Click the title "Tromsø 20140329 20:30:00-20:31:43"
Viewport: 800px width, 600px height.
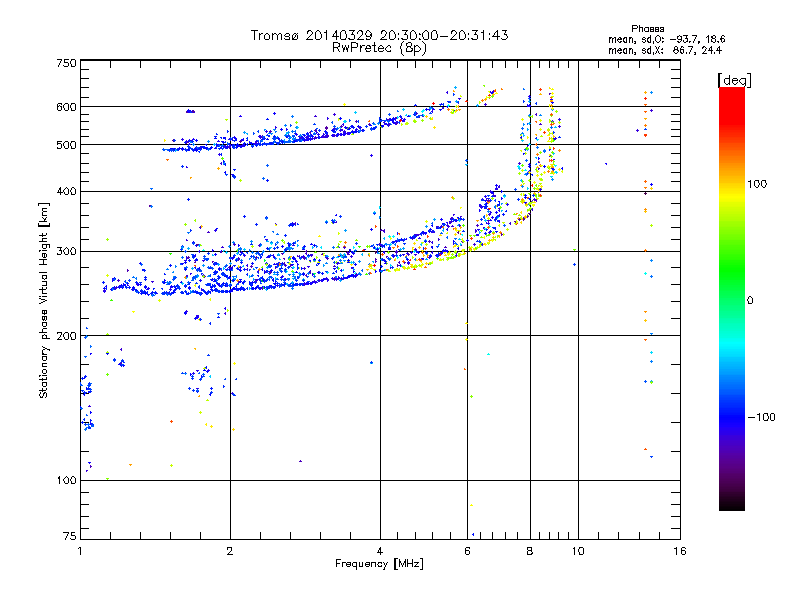tap(379, 35)
